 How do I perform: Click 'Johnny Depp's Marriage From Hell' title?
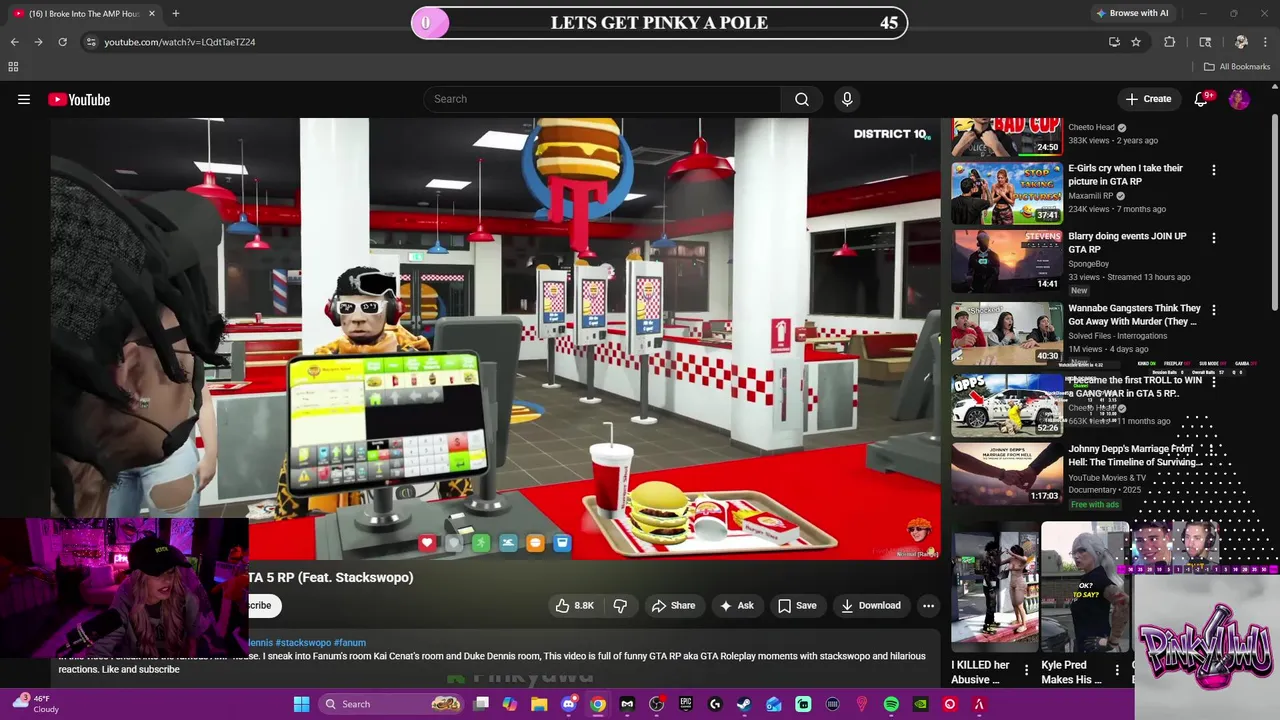(x=1134, y=456)
